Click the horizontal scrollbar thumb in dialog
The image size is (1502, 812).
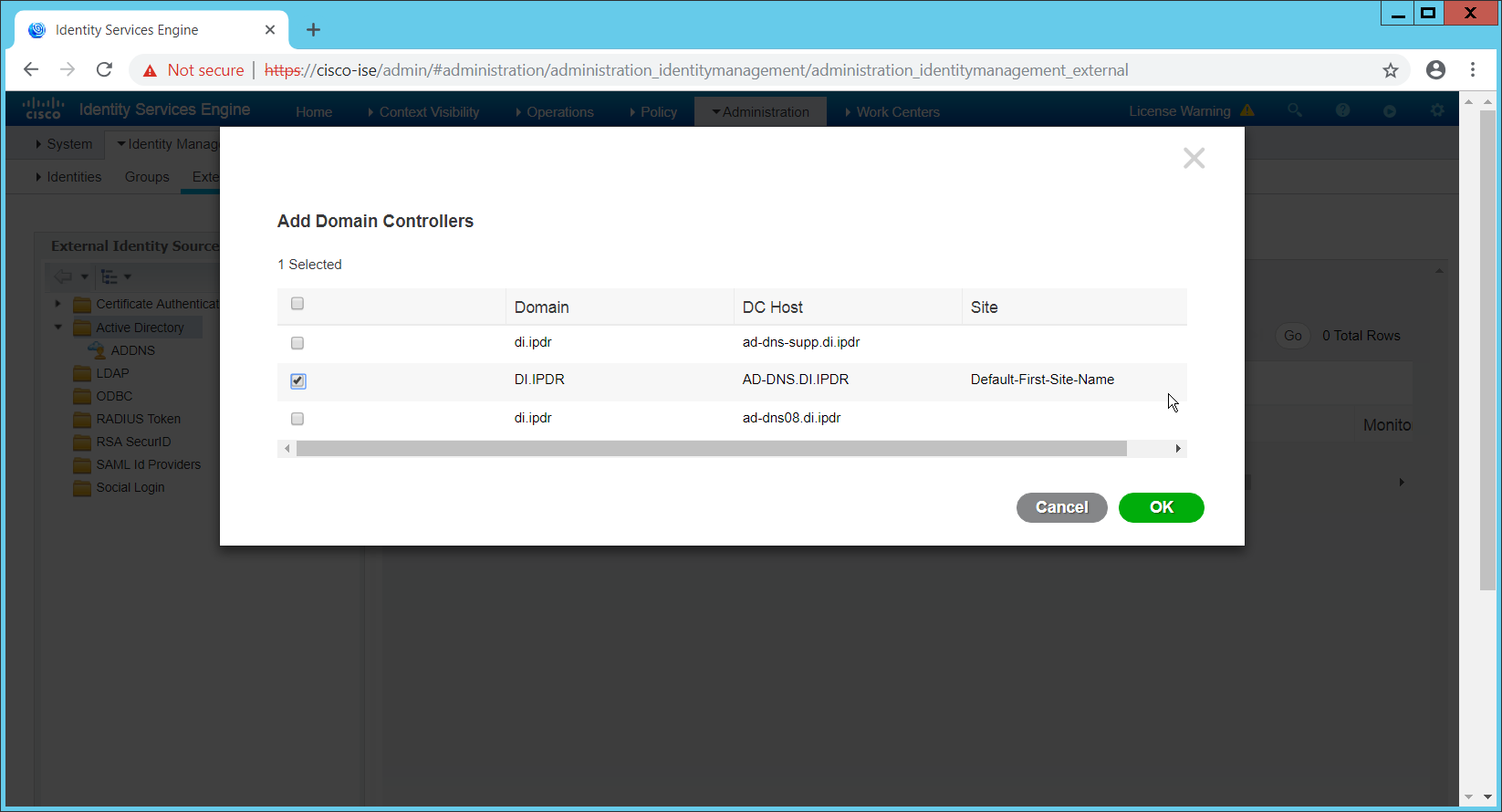coord(711,449)
